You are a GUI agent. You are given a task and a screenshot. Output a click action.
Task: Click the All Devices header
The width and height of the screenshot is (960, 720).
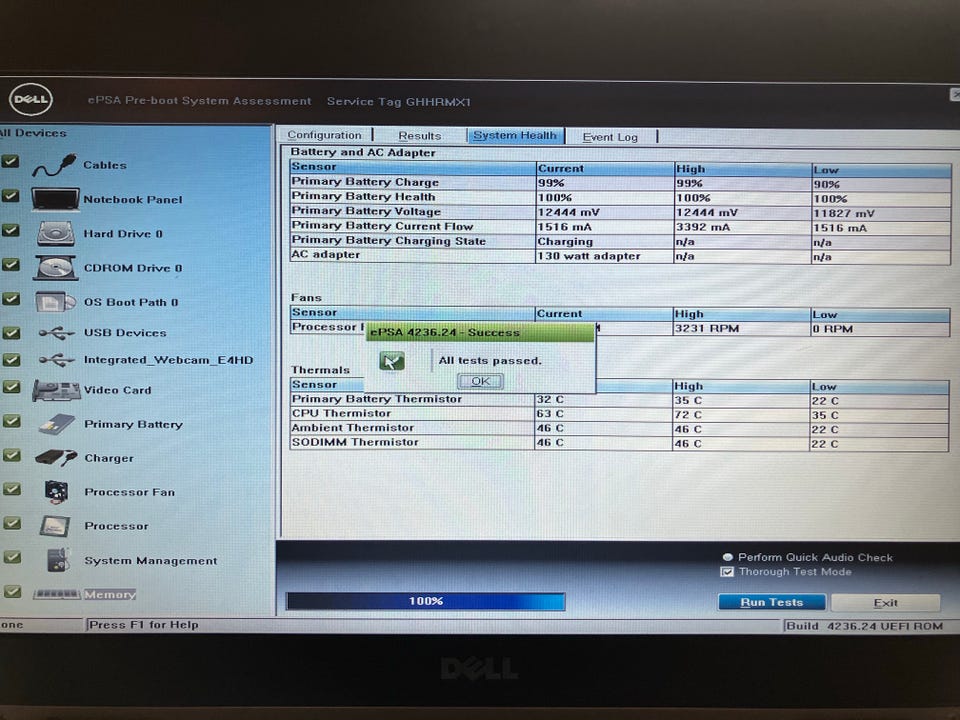[33, 133]
